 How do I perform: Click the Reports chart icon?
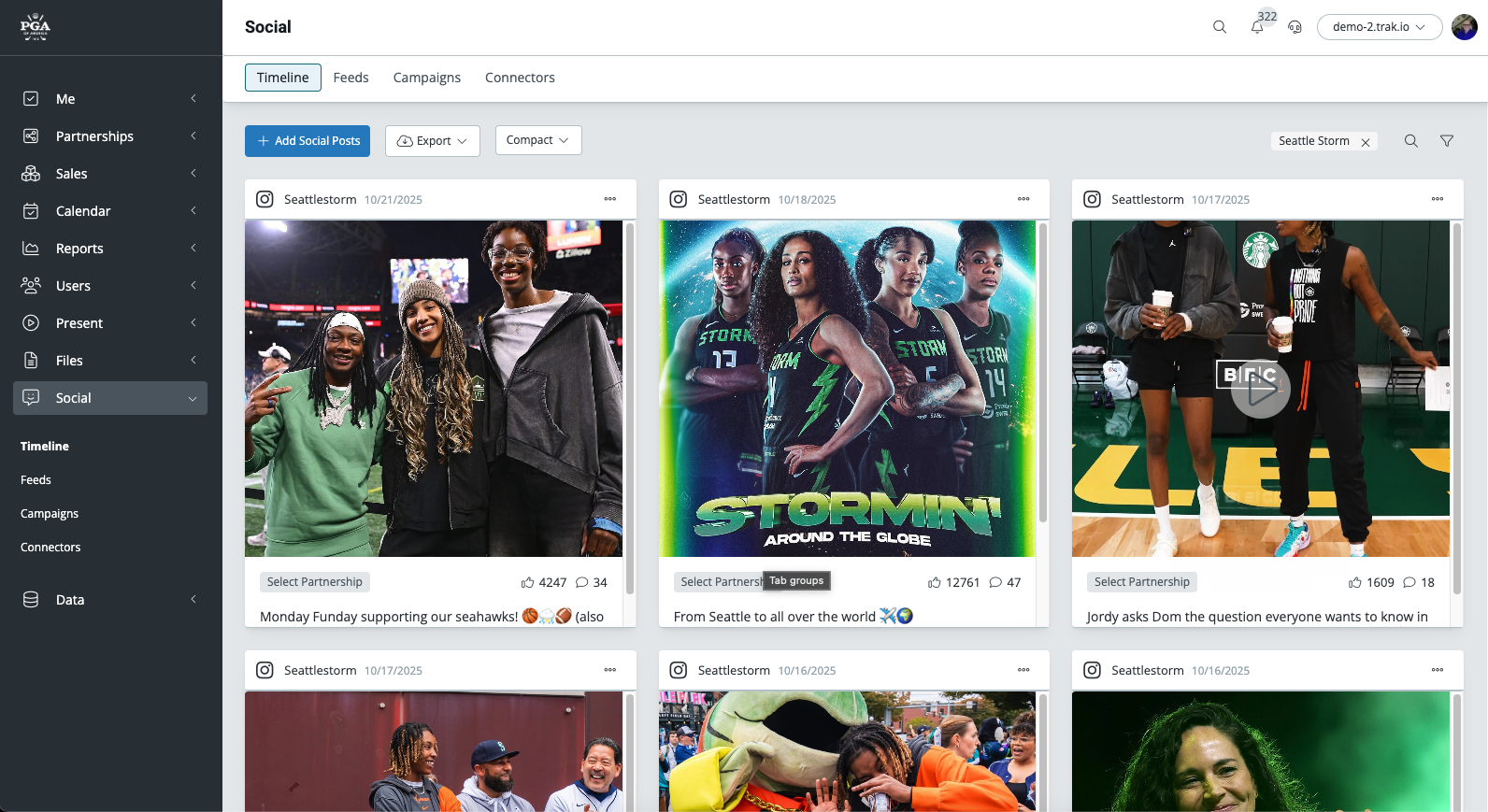point(31,249)
